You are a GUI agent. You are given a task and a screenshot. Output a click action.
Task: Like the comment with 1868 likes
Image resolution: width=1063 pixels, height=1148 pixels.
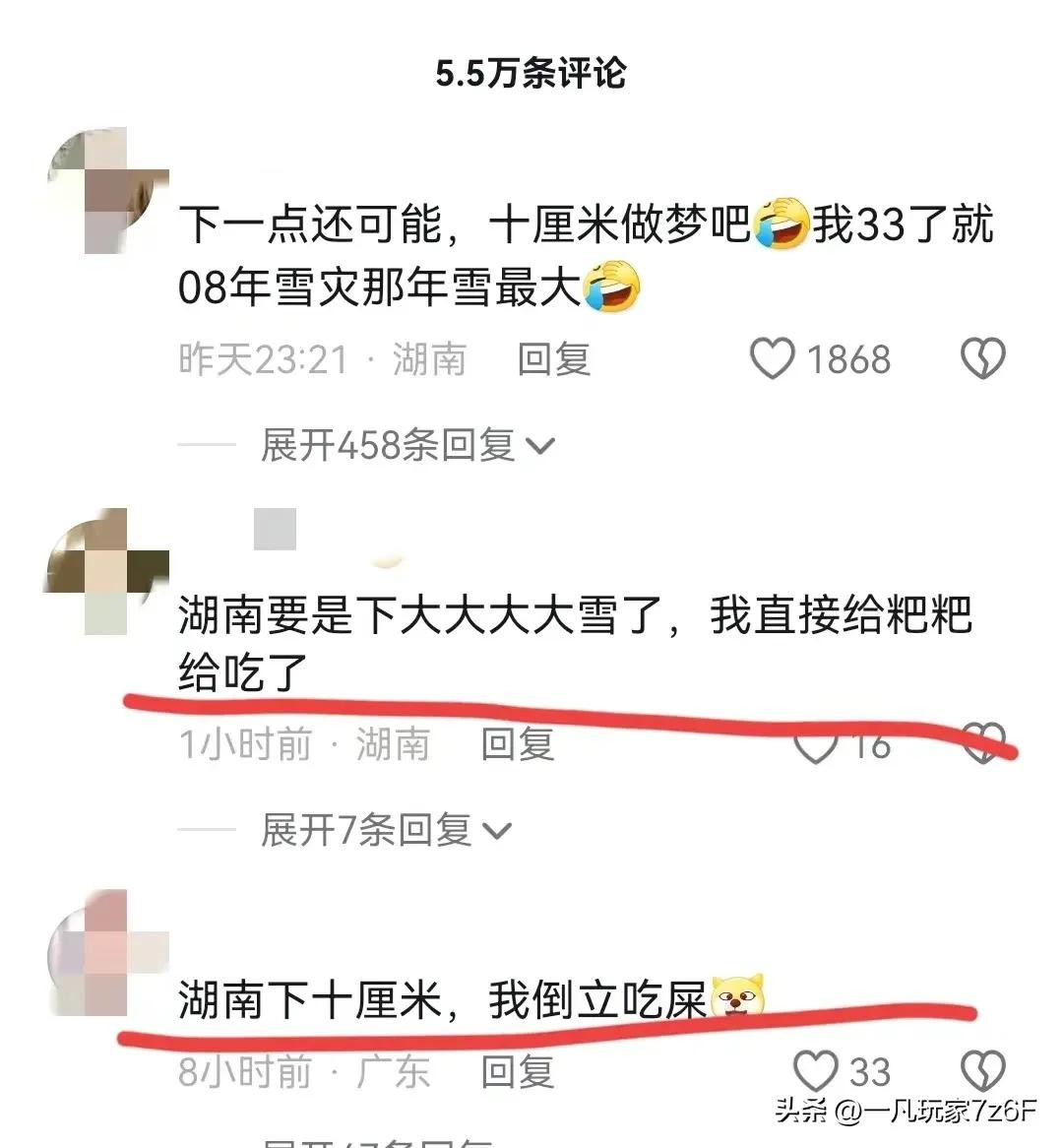pos(772,358)
